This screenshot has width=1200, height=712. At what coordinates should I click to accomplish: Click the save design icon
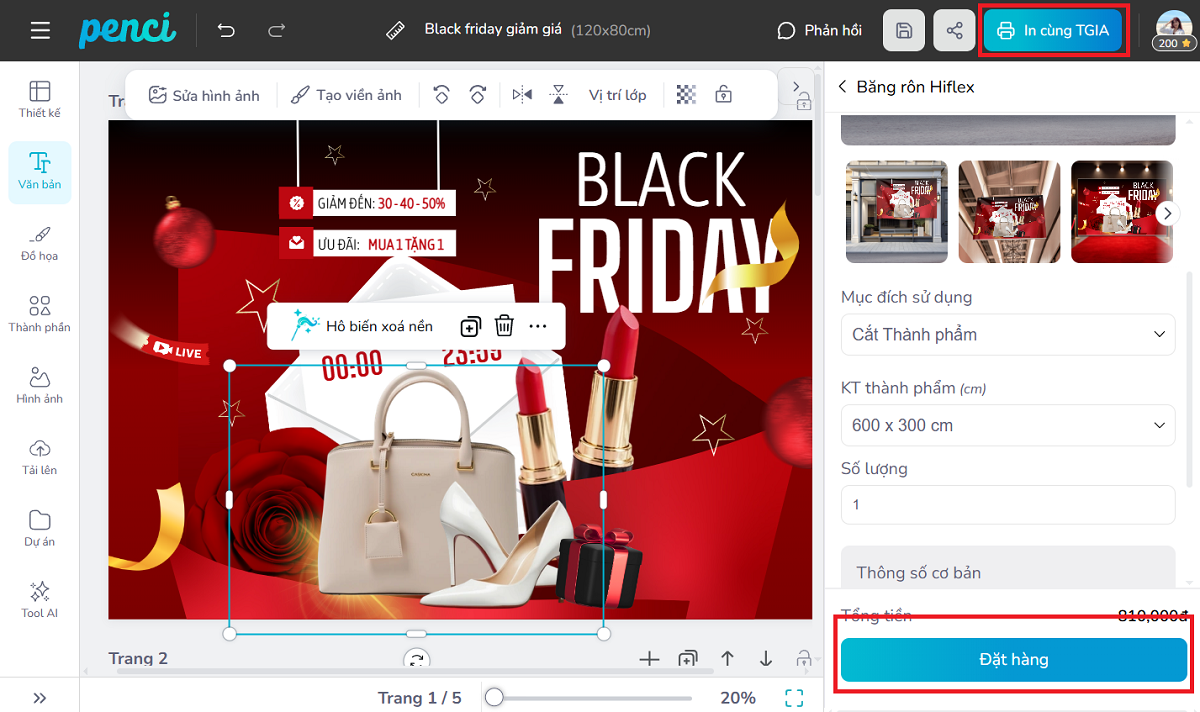pos(903,31)
